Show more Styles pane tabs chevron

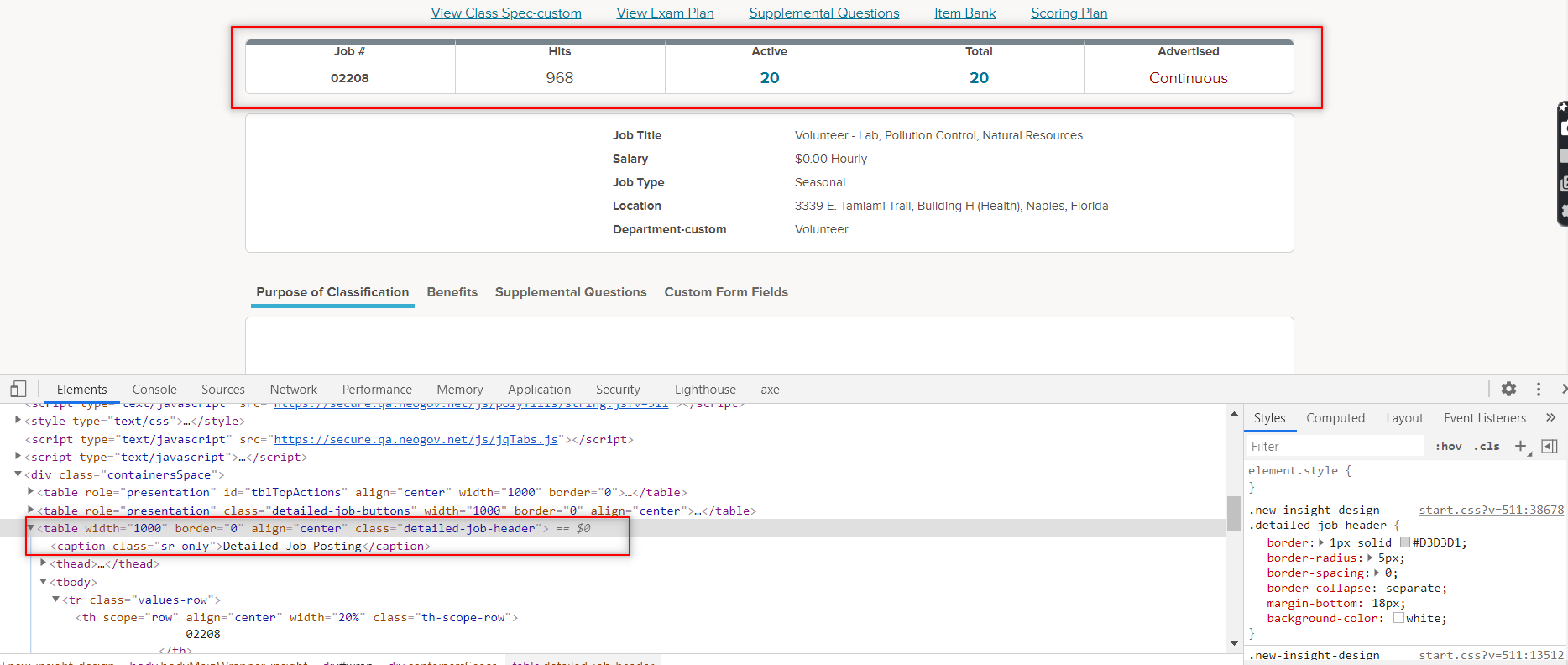point(1550,417)
